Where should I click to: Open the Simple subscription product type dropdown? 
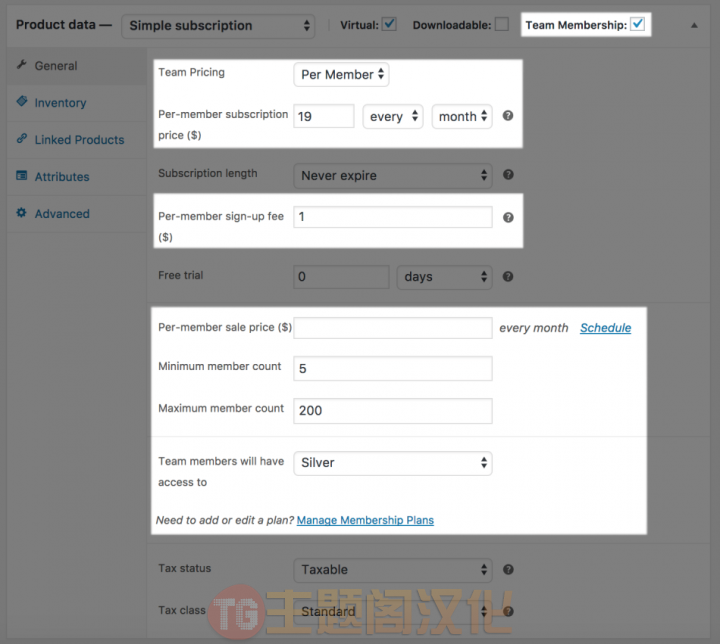coord(218,26)
